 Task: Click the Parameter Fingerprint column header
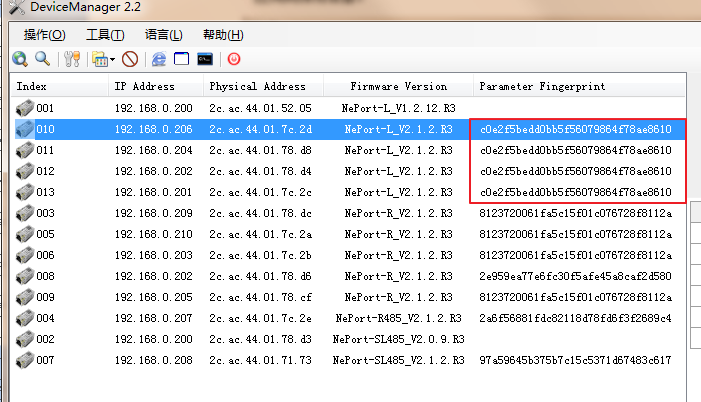[x=541, y=86]
